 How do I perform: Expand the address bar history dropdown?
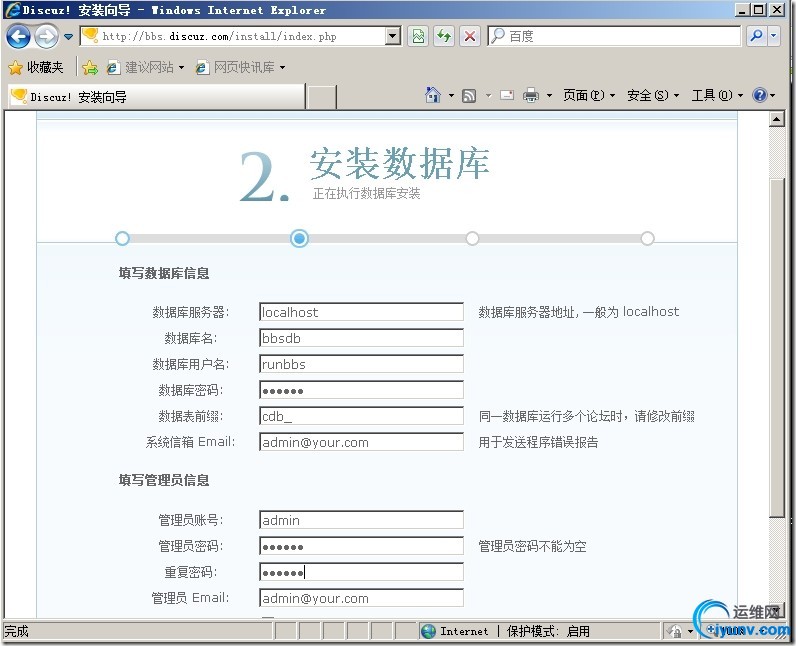click(x=392, y=36)
